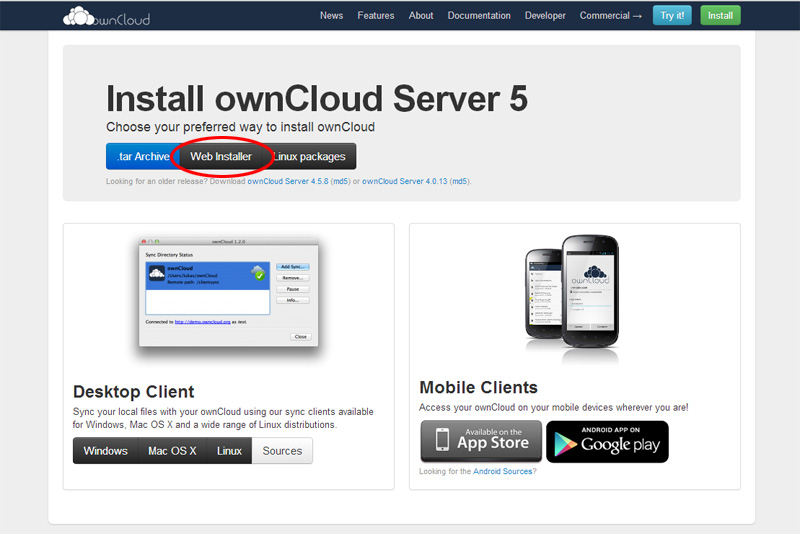Choose the Web Installer option
The height and width of the screenshot is (534, 800).
click(221, 156)
